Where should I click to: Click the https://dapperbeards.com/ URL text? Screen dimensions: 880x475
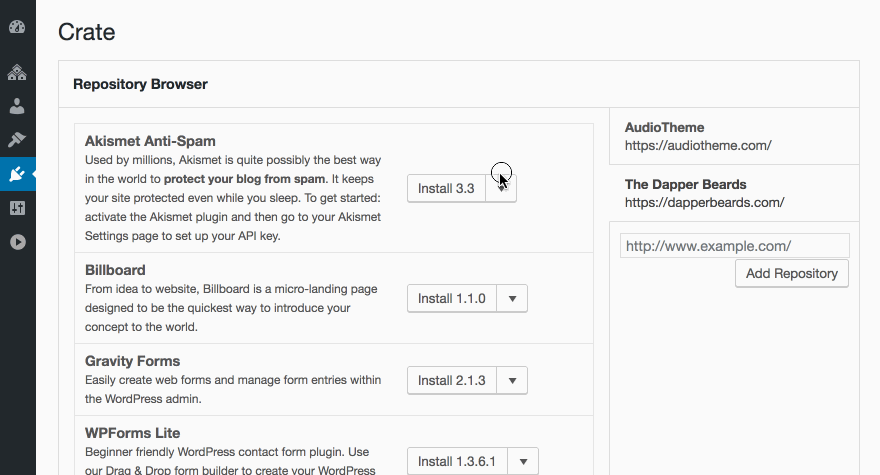point(704,203)
